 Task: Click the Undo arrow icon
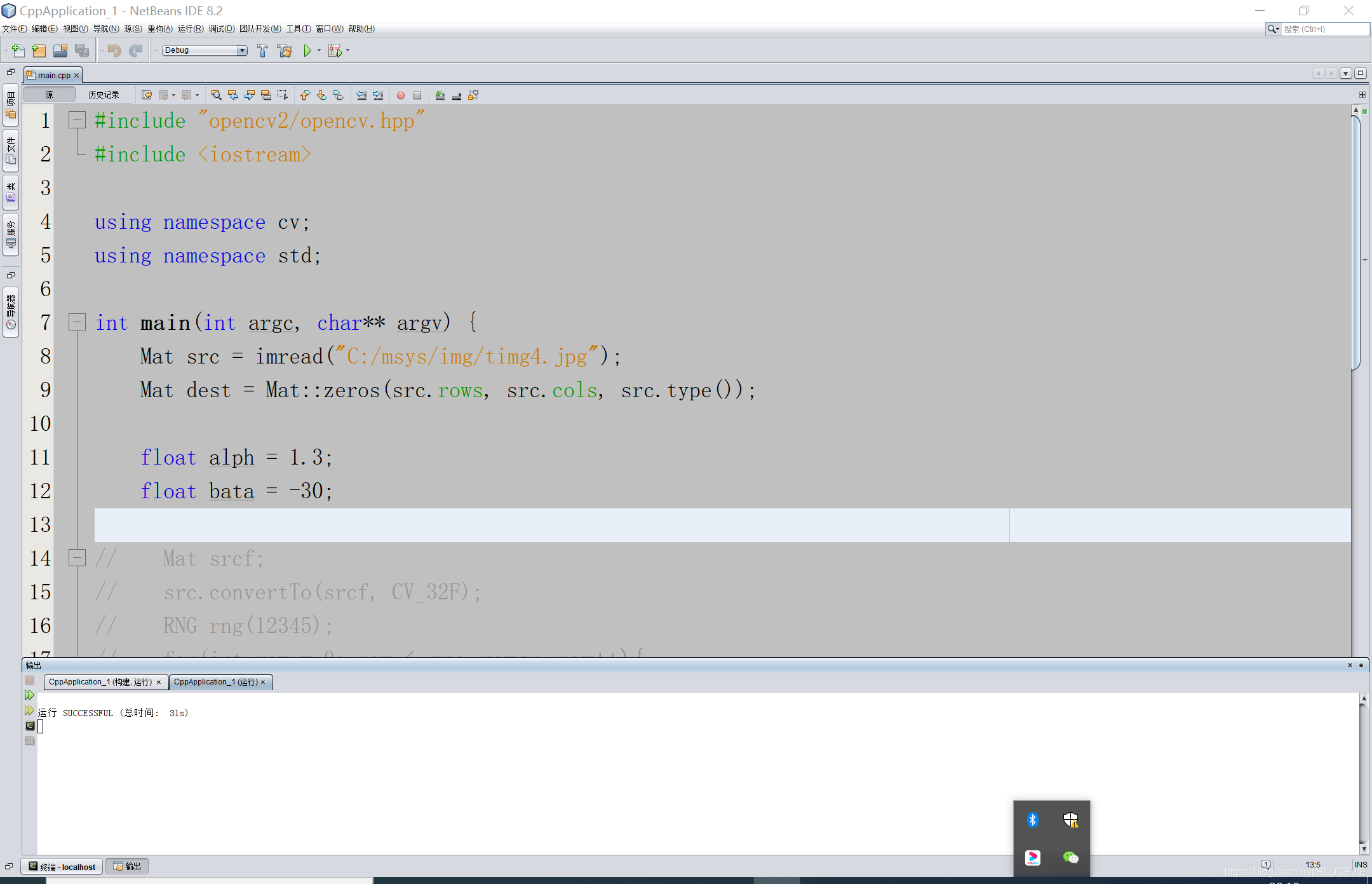114,50
